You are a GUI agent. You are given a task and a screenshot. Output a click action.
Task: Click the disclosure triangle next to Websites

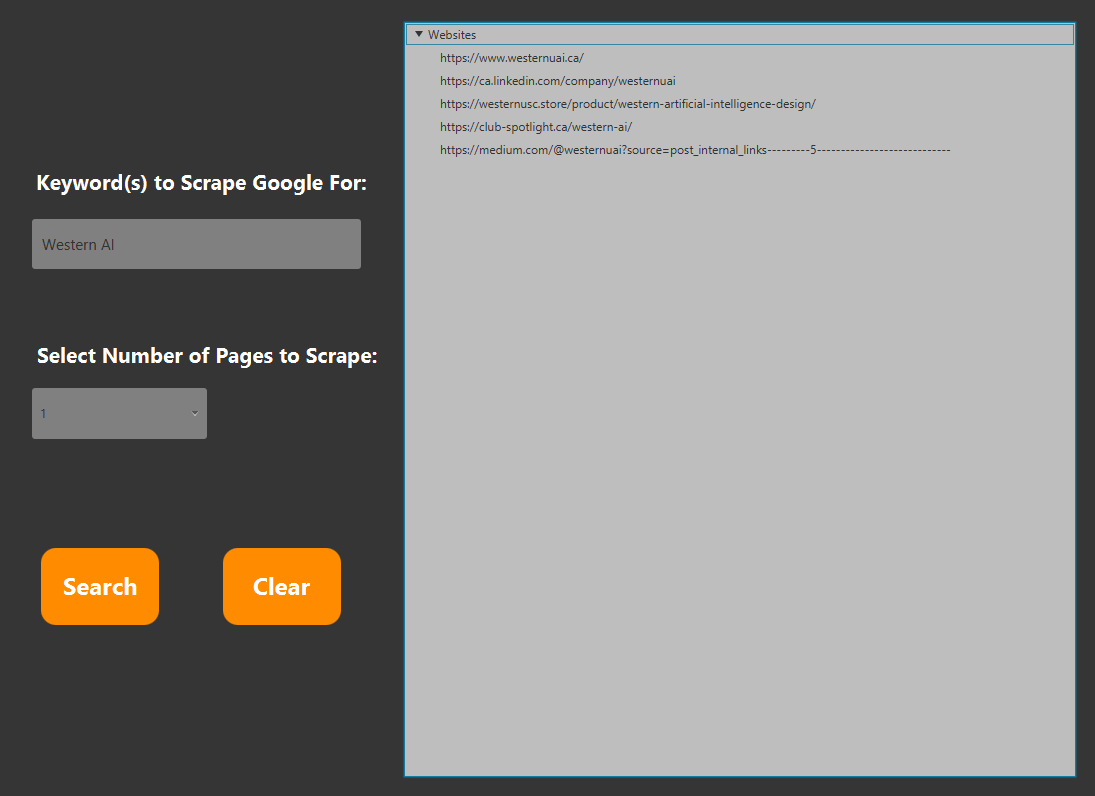[x=419, y=33]
